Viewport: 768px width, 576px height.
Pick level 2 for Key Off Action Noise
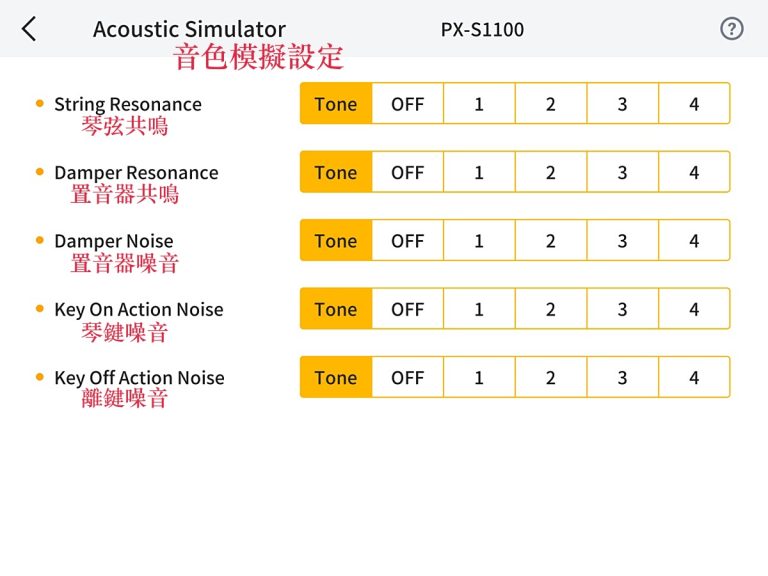point(550,378)
